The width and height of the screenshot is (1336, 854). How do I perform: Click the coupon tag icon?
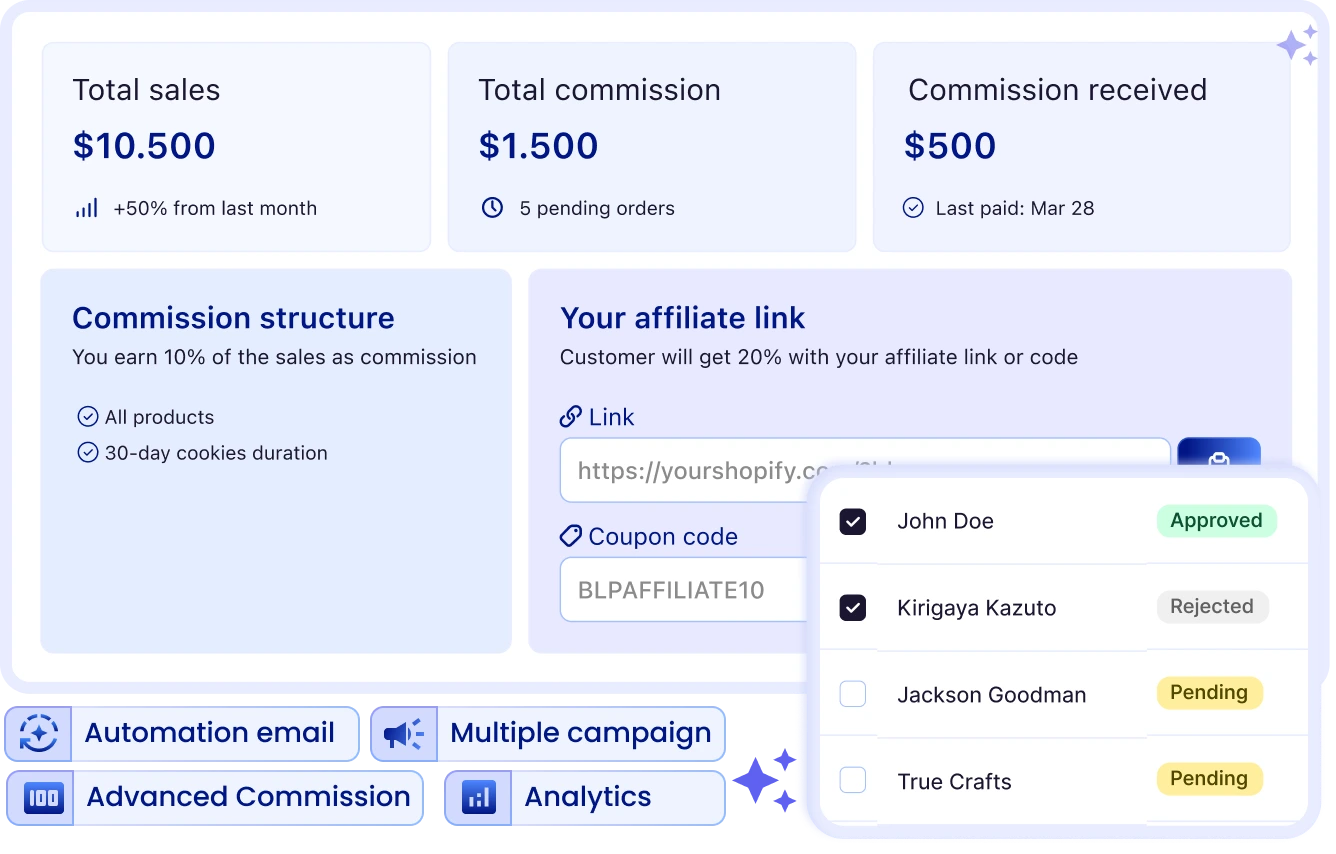[571, 537]
